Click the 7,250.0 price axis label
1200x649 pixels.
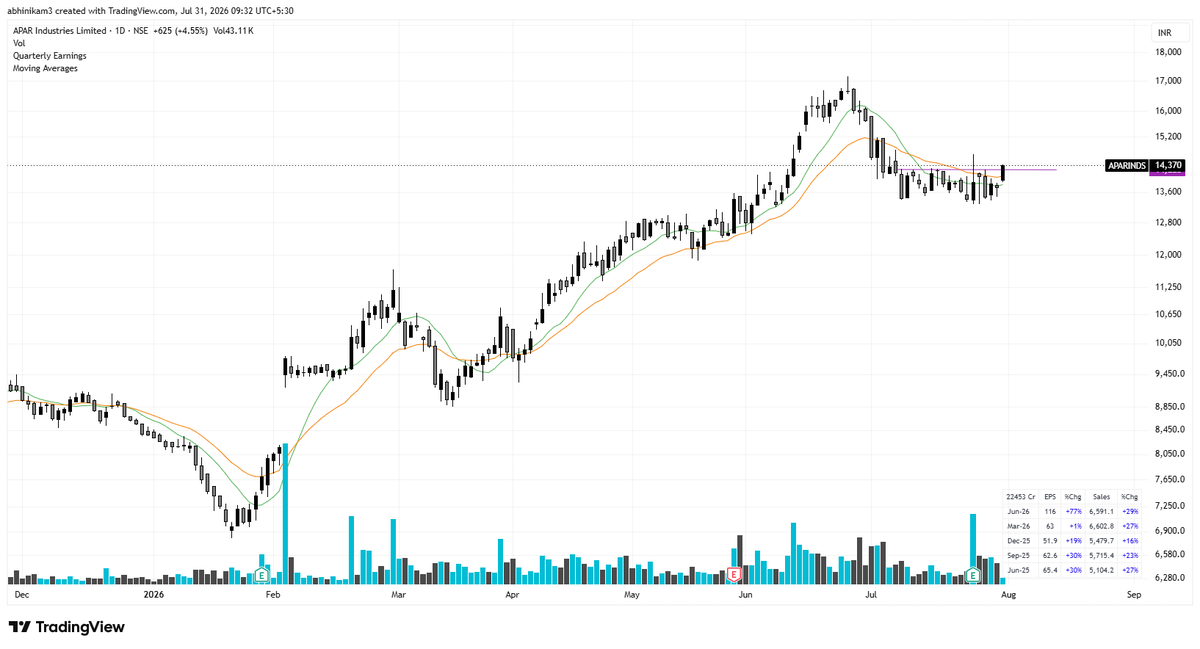click(x=1170, y=507)
